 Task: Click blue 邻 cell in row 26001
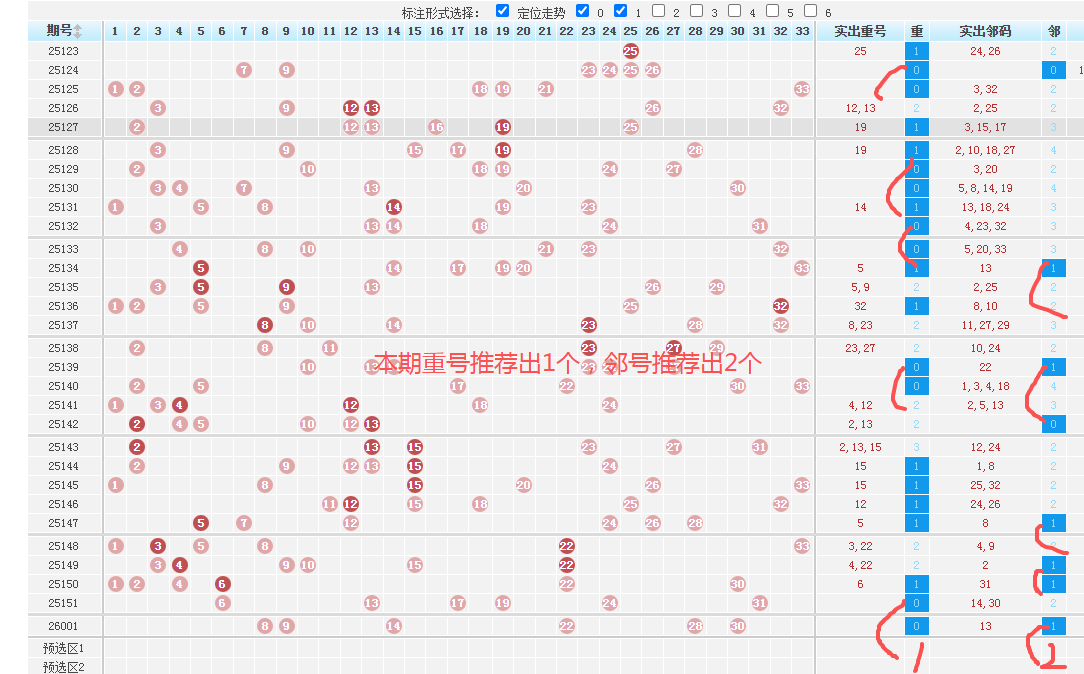click(1054, 626)
